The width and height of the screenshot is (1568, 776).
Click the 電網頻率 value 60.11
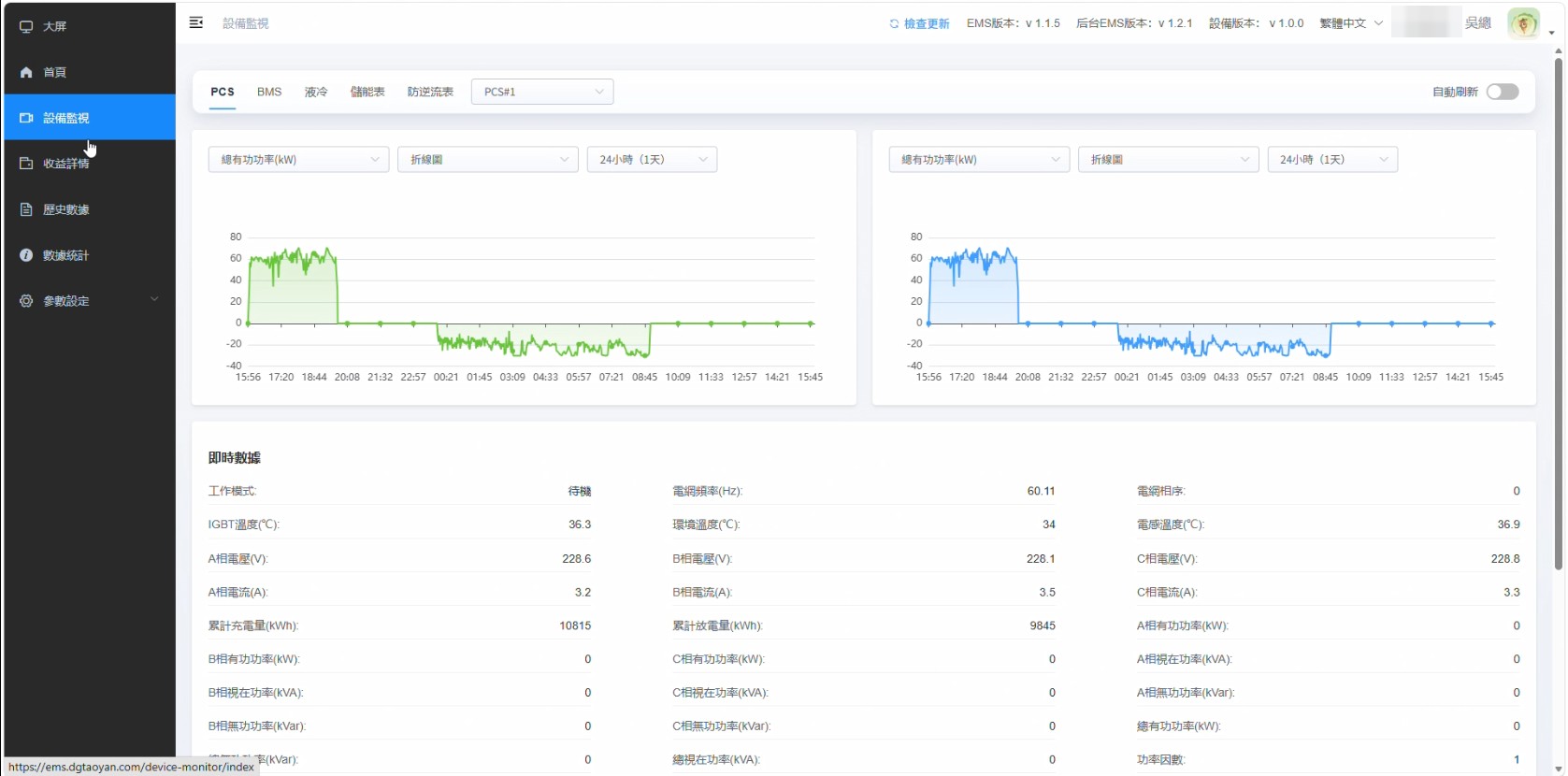1041,491
